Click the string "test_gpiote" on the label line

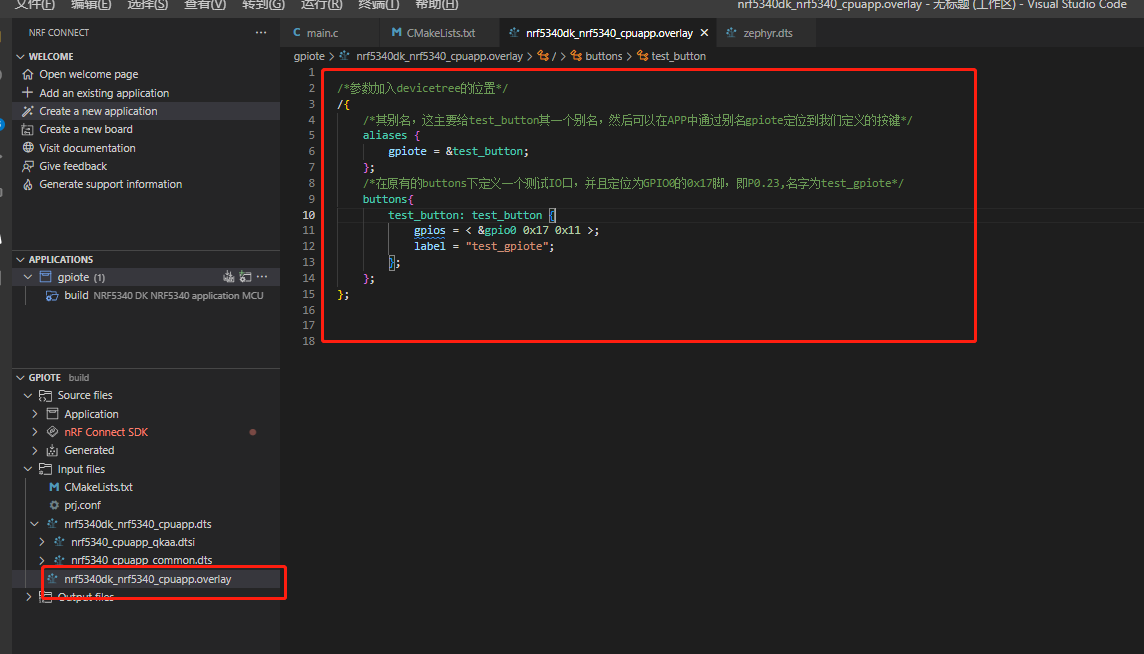coord(507,247)
